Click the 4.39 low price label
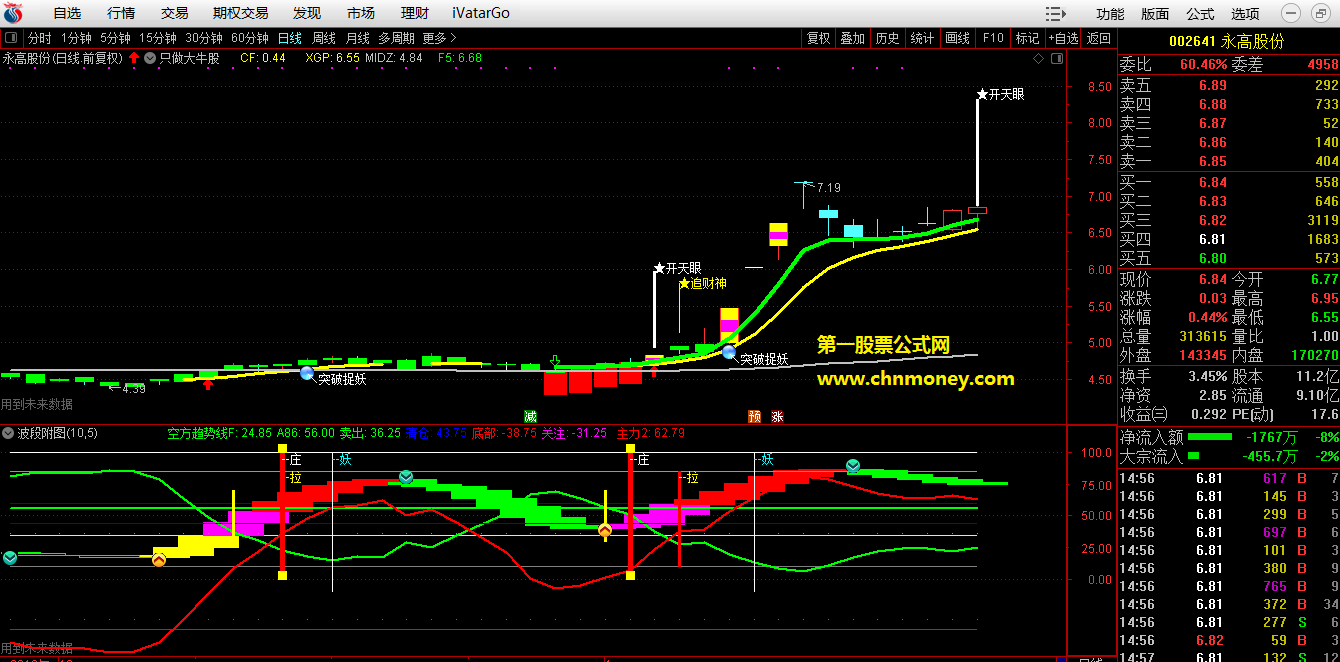Screen dimensions: 1340x662 pyautogui.click(x=134, y=389)
